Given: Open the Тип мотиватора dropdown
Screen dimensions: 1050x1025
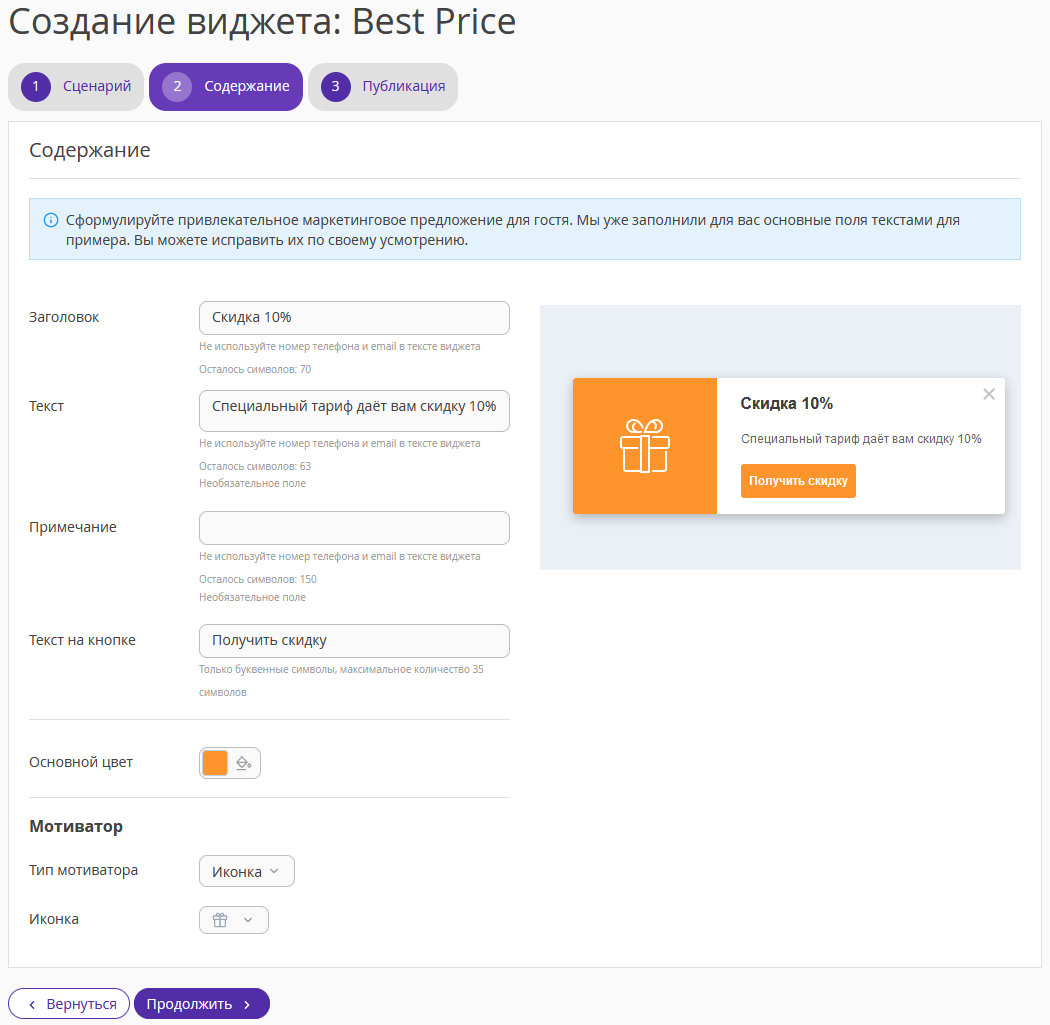Looking at the screenshot, I should coord(246,871).
